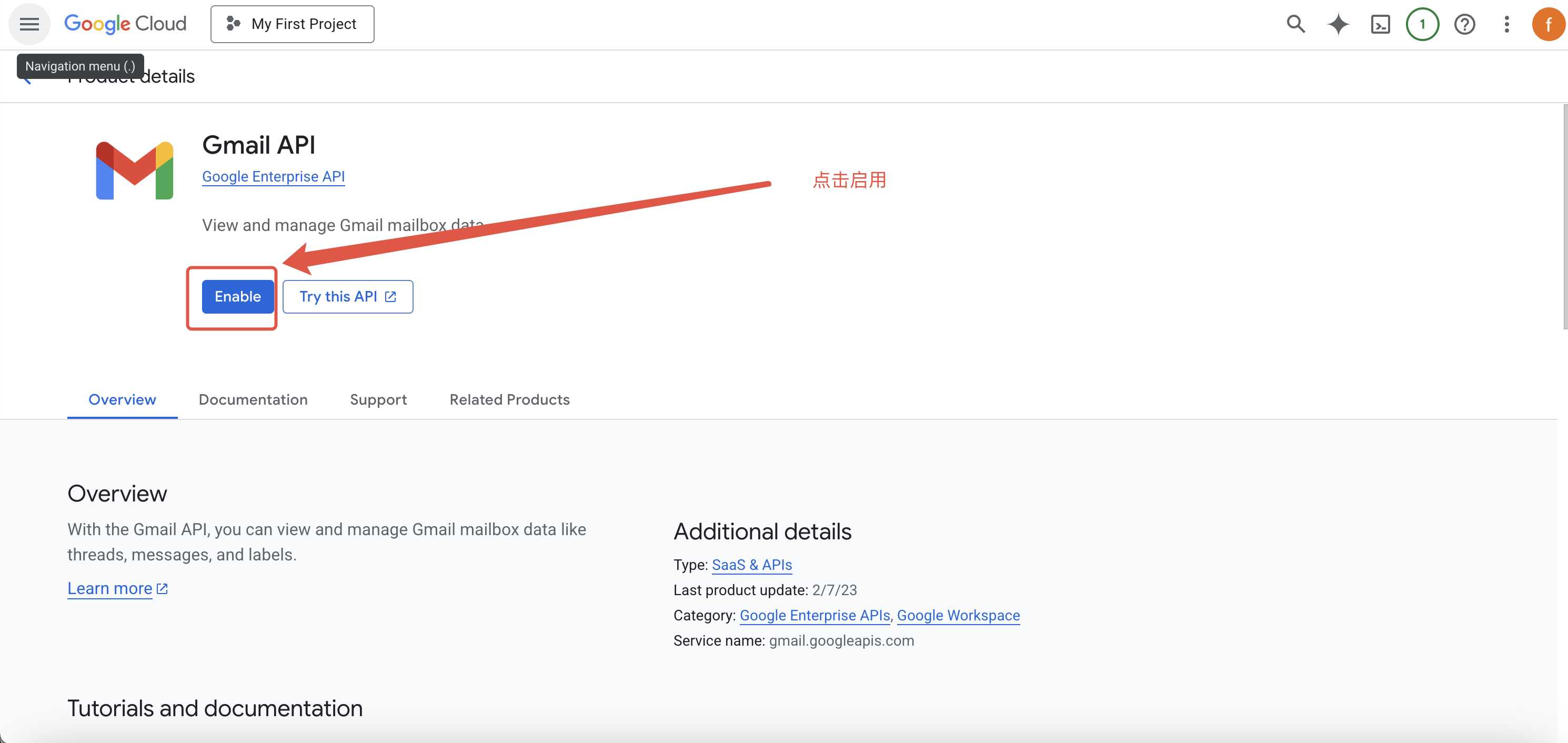Open the Gemini sparkle assistant
This screenshot has width=1568, height=743.
[x=1338, y=24]
